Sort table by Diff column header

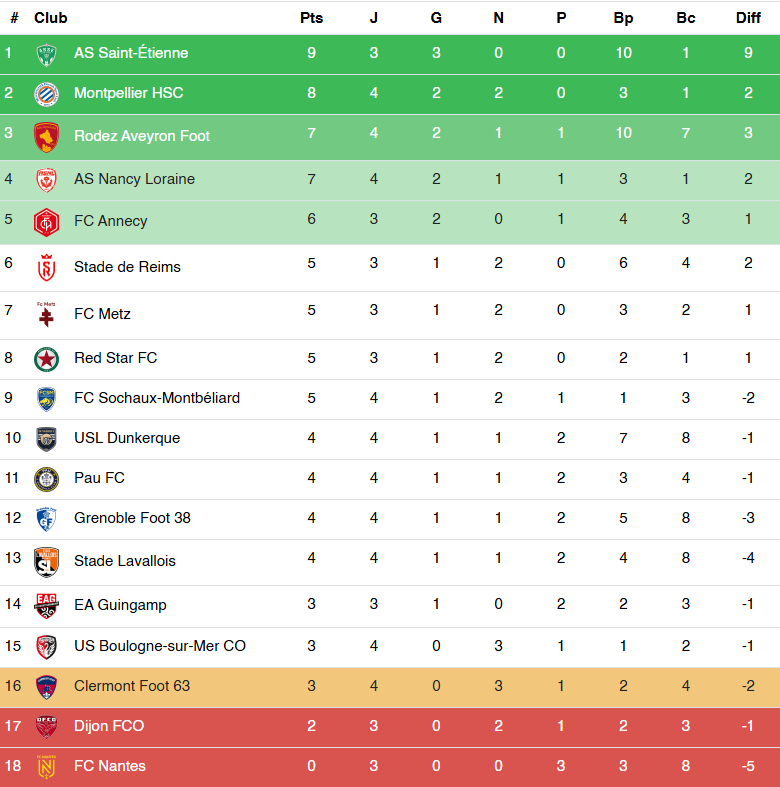748,18
